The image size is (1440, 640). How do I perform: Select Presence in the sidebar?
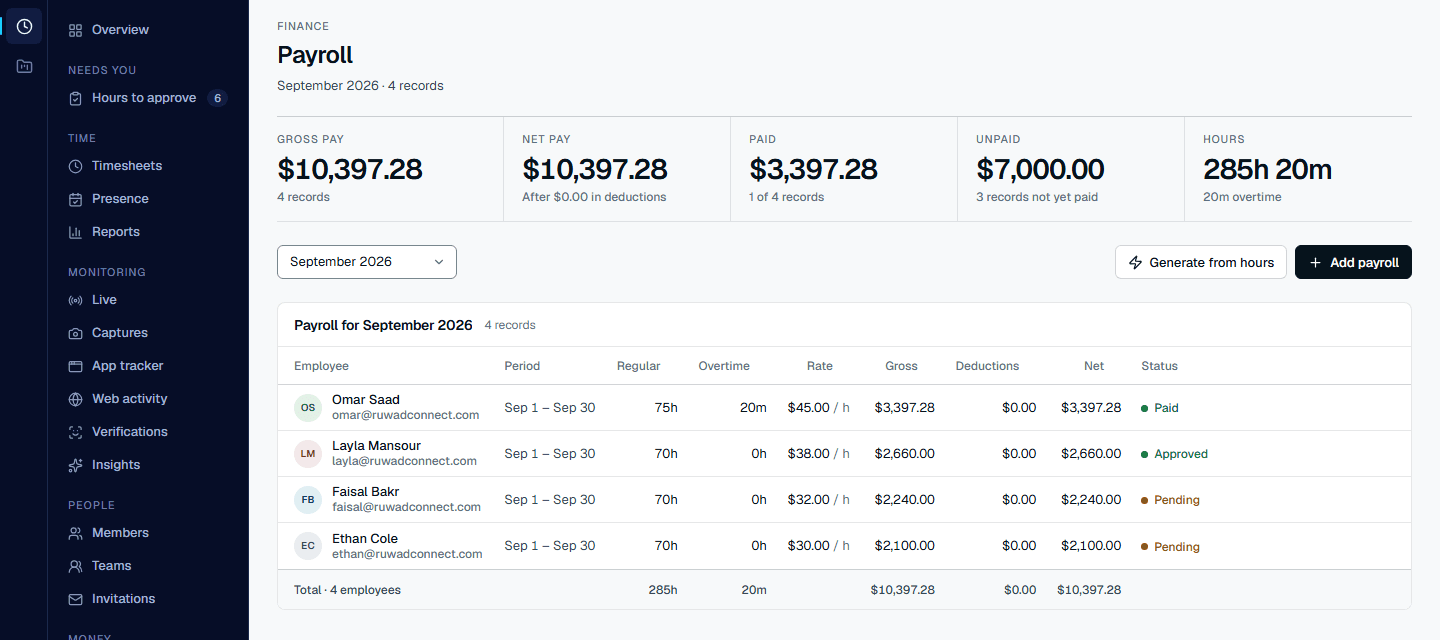click(x=148, y=199)
